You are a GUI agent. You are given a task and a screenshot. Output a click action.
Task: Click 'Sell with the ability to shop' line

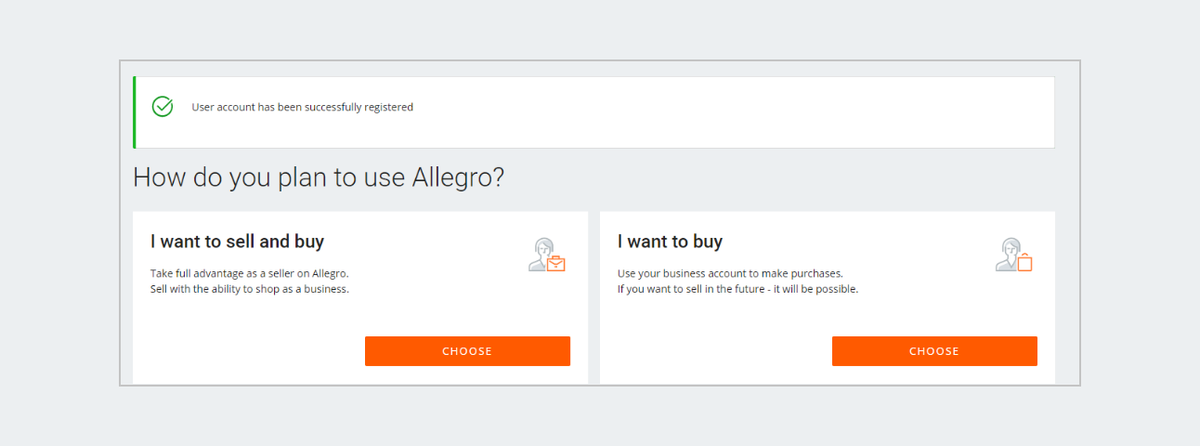[249, 290]
